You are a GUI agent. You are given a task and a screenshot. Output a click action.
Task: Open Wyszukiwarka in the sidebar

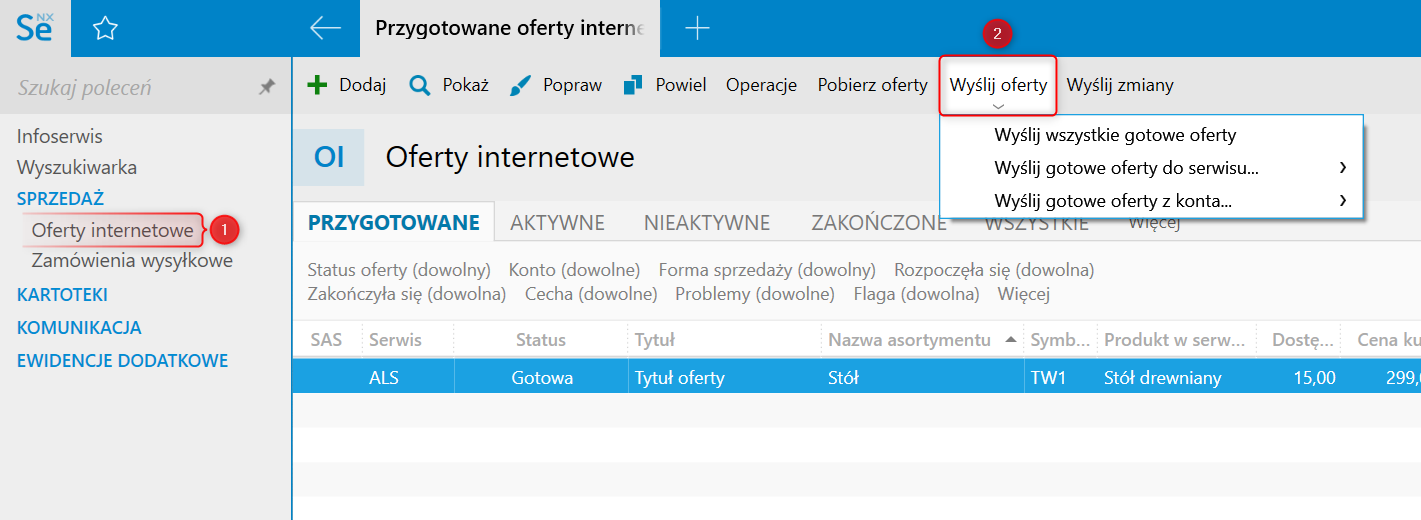[77, 167]
